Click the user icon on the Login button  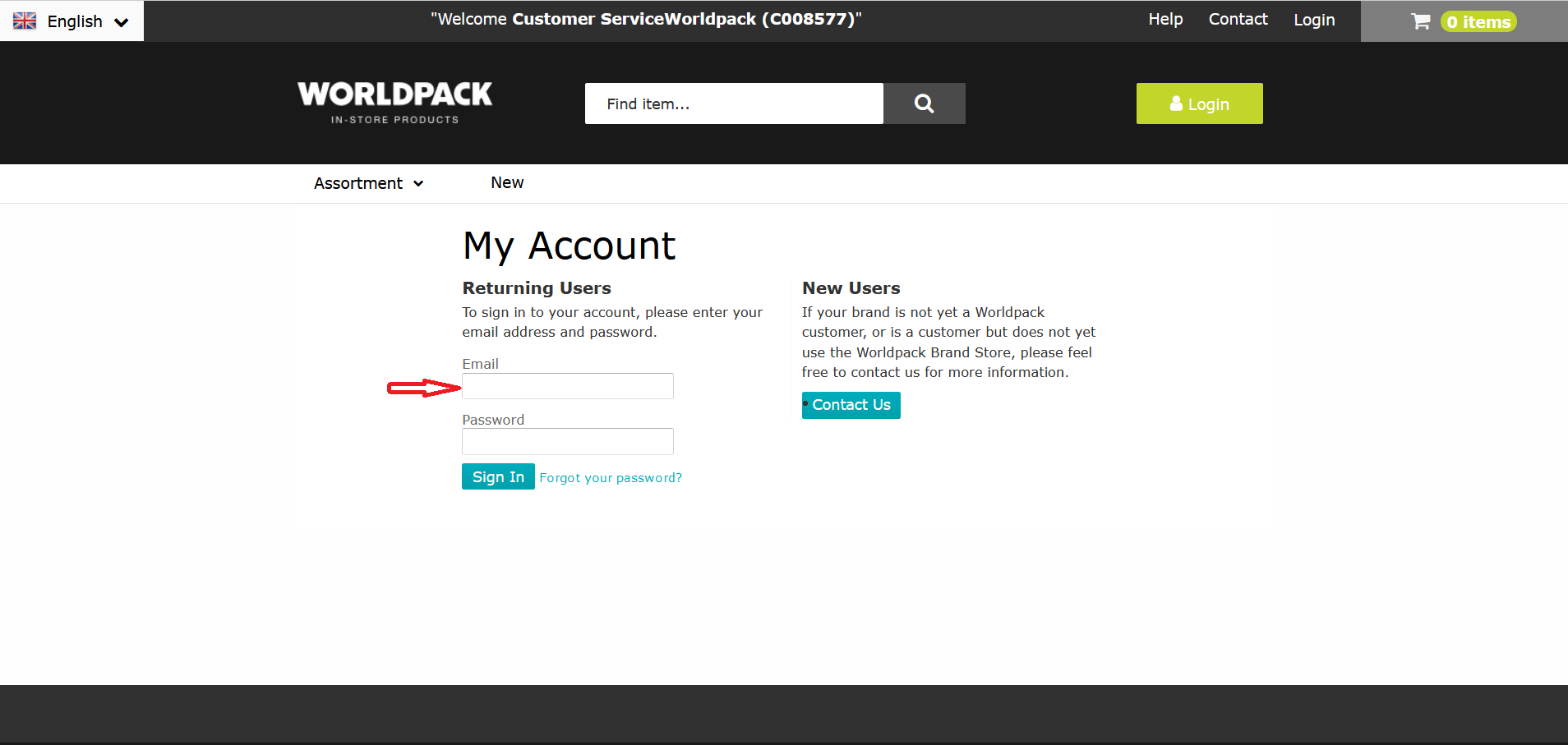click(x=1176, y=103)
